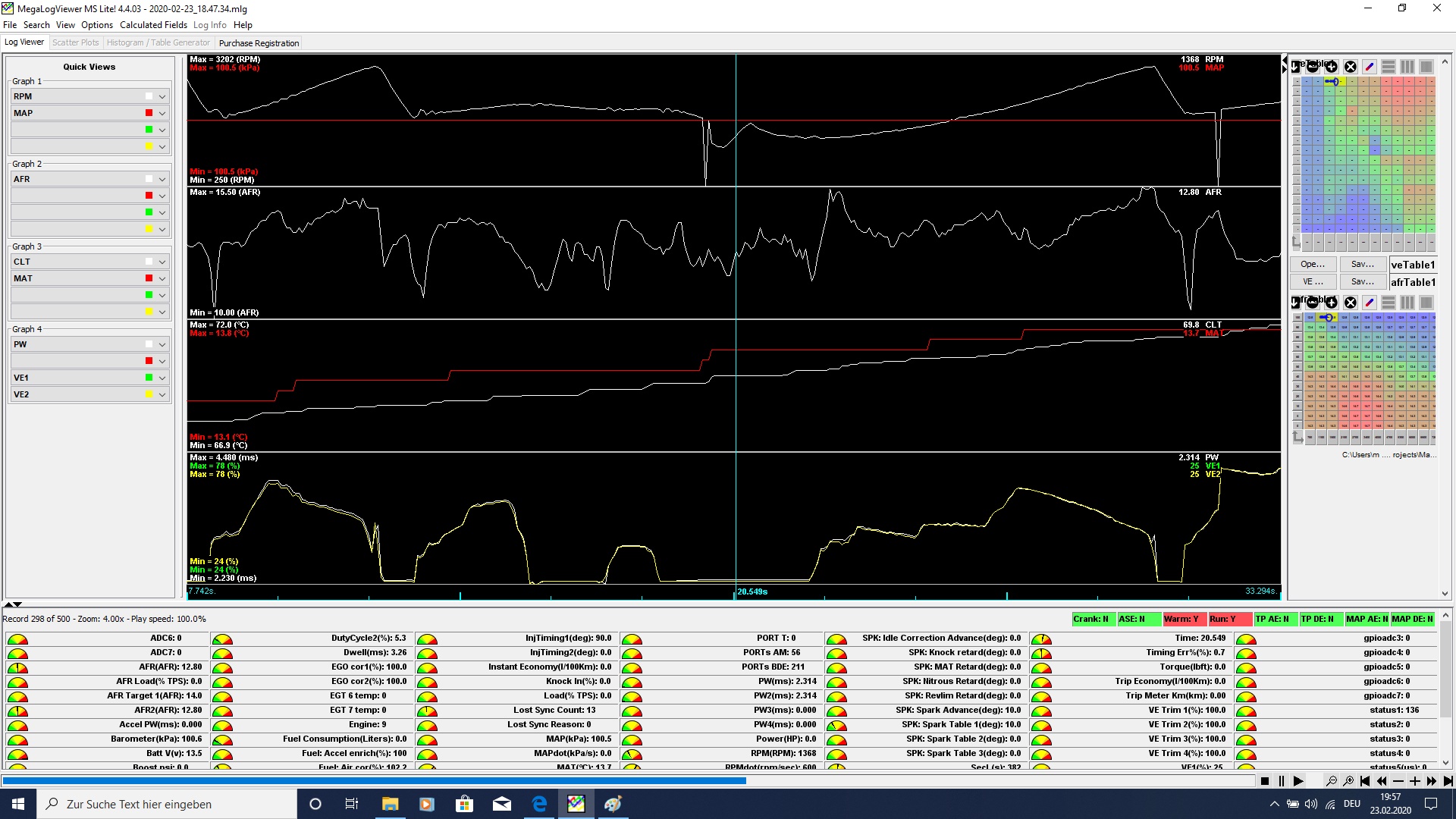Toggle the Run: Y status indicator
This screenshot has height=819, width=1456.
click(1229, 619)
